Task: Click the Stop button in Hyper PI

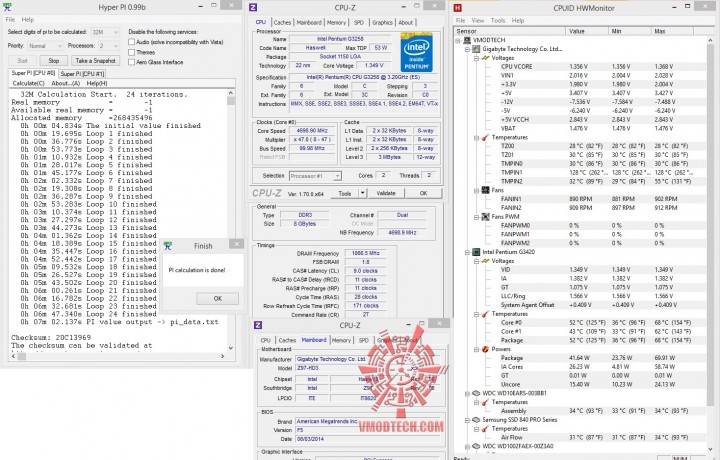Action: point(54,61)
